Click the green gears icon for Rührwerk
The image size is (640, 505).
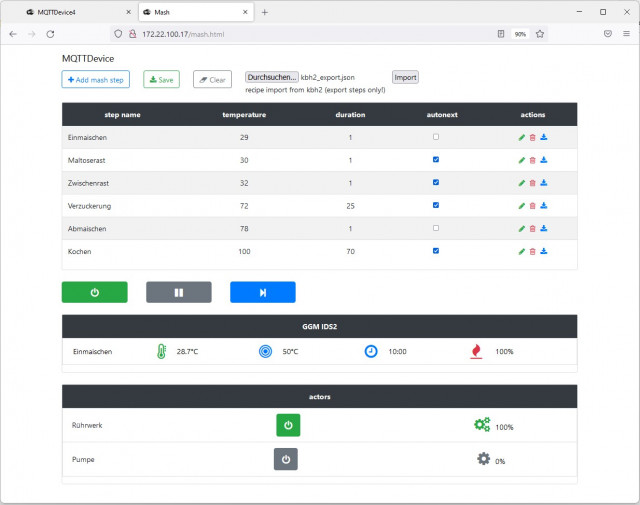[x=482, y=425]
